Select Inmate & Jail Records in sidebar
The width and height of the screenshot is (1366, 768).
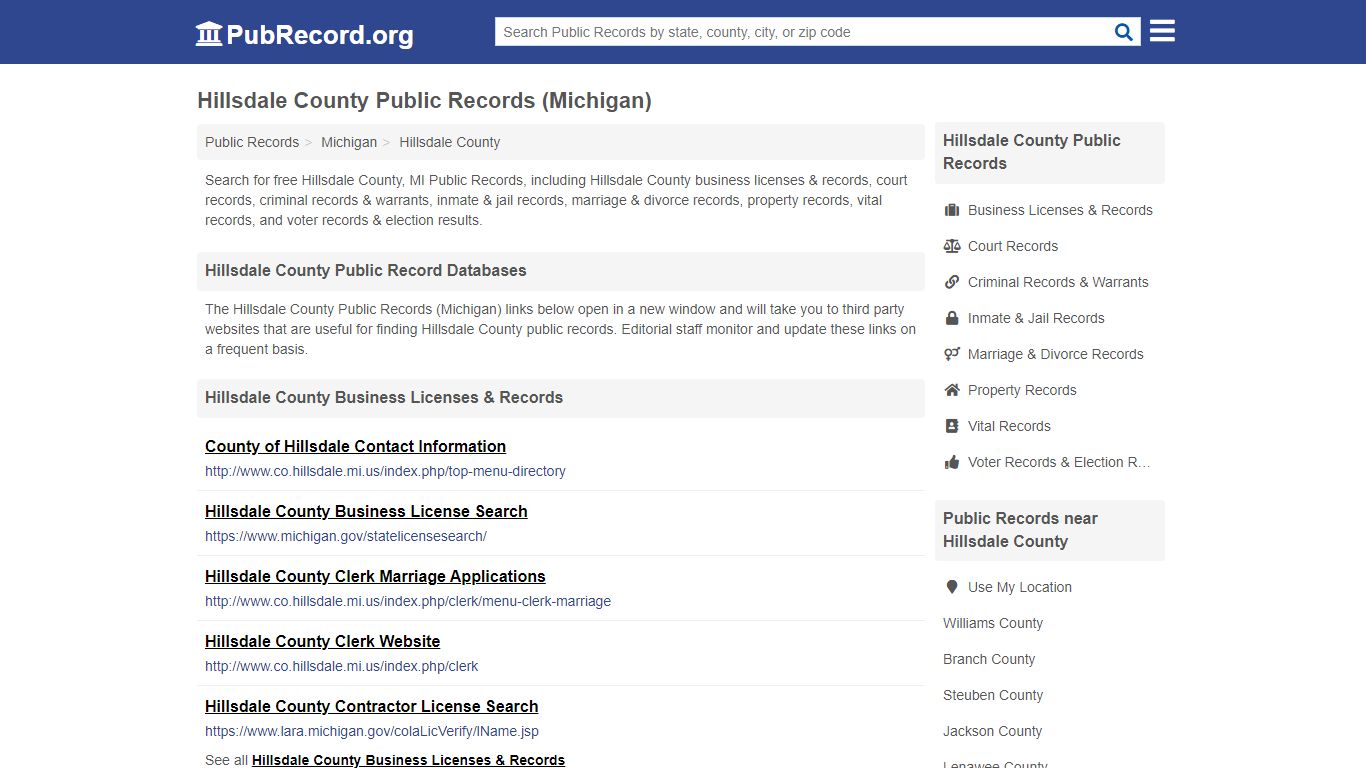coord(1036,318)
